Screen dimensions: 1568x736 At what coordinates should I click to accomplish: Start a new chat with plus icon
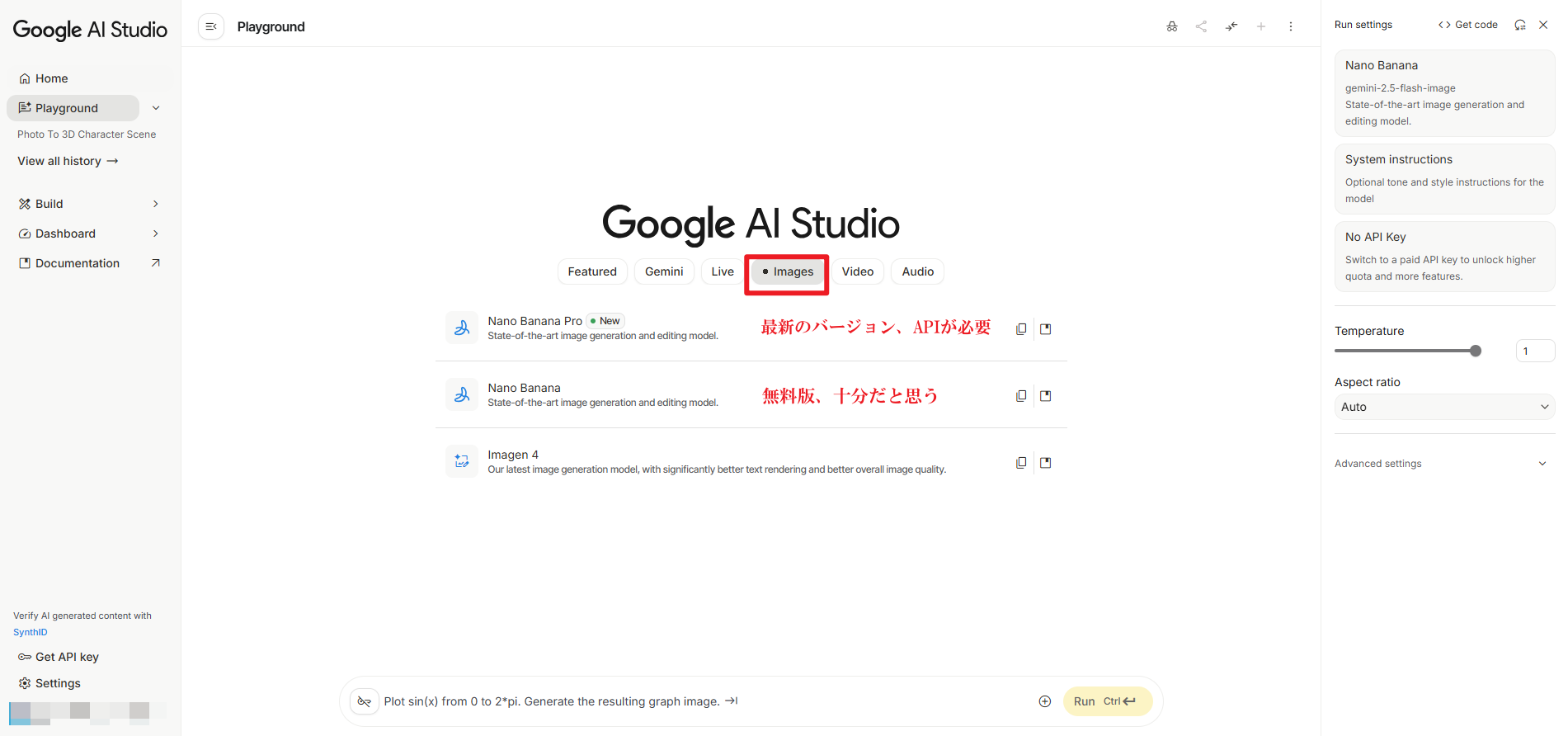tap(1261, 26)
